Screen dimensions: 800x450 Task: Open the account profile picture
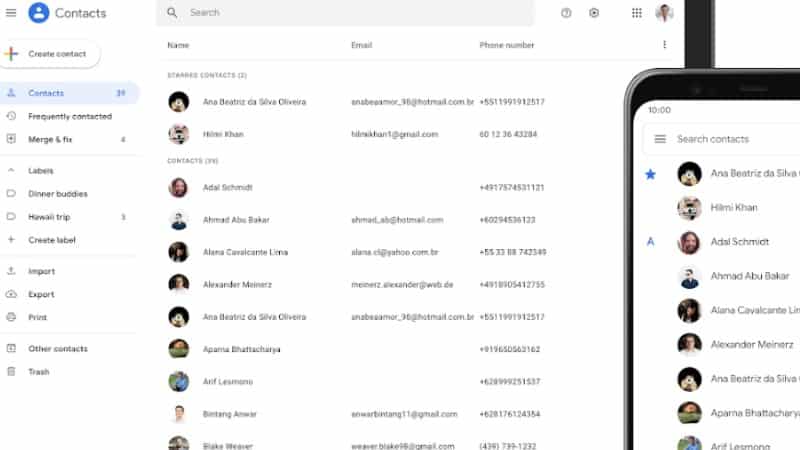tap(664, 13)
